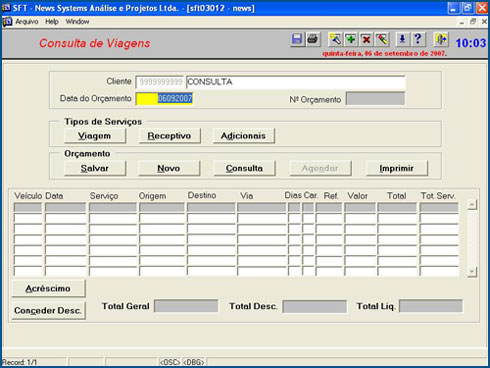
Task: Click the exit door toolbar icon
Action: tap(441, 39)
